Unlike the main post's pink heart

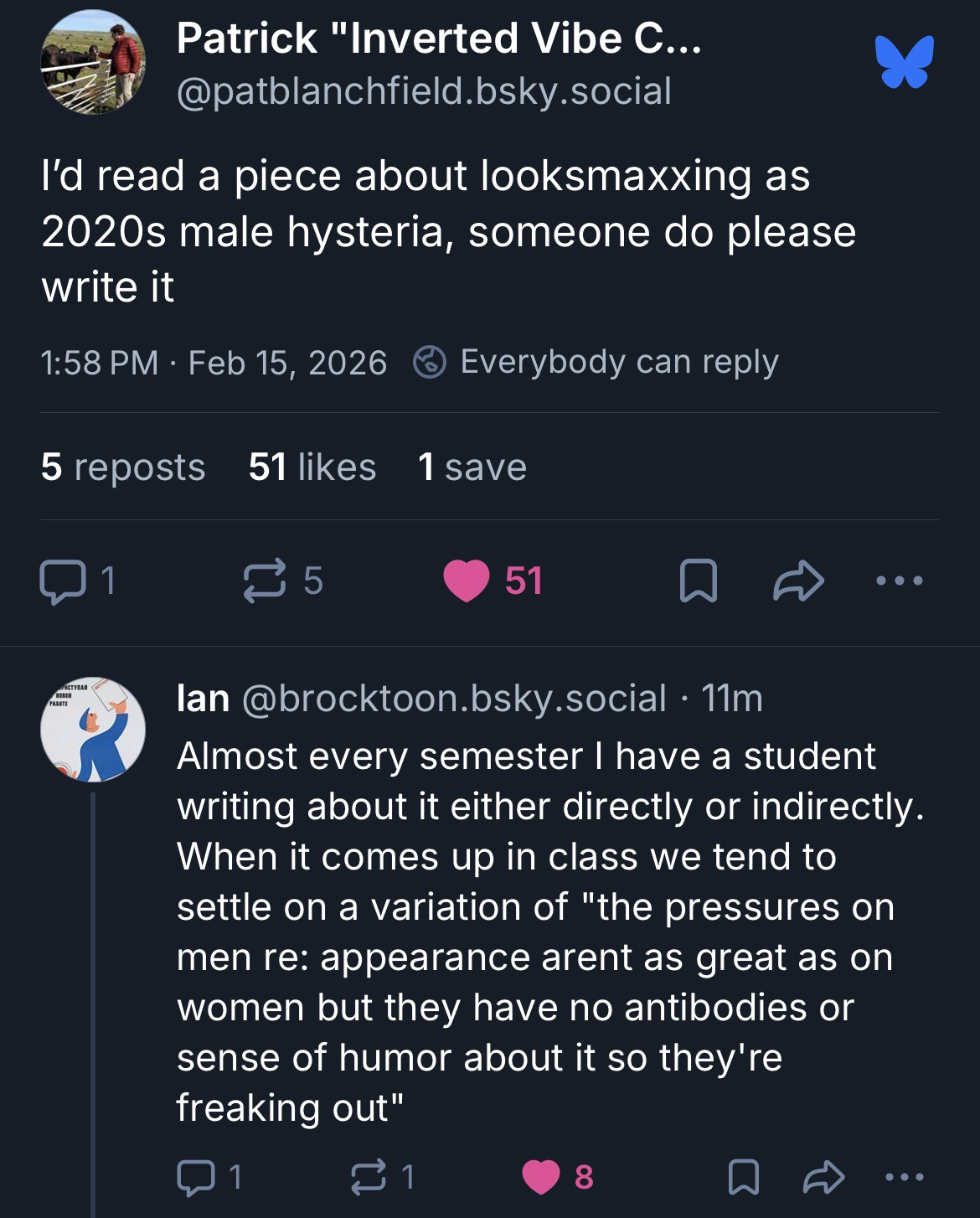[x=467, y=581]
